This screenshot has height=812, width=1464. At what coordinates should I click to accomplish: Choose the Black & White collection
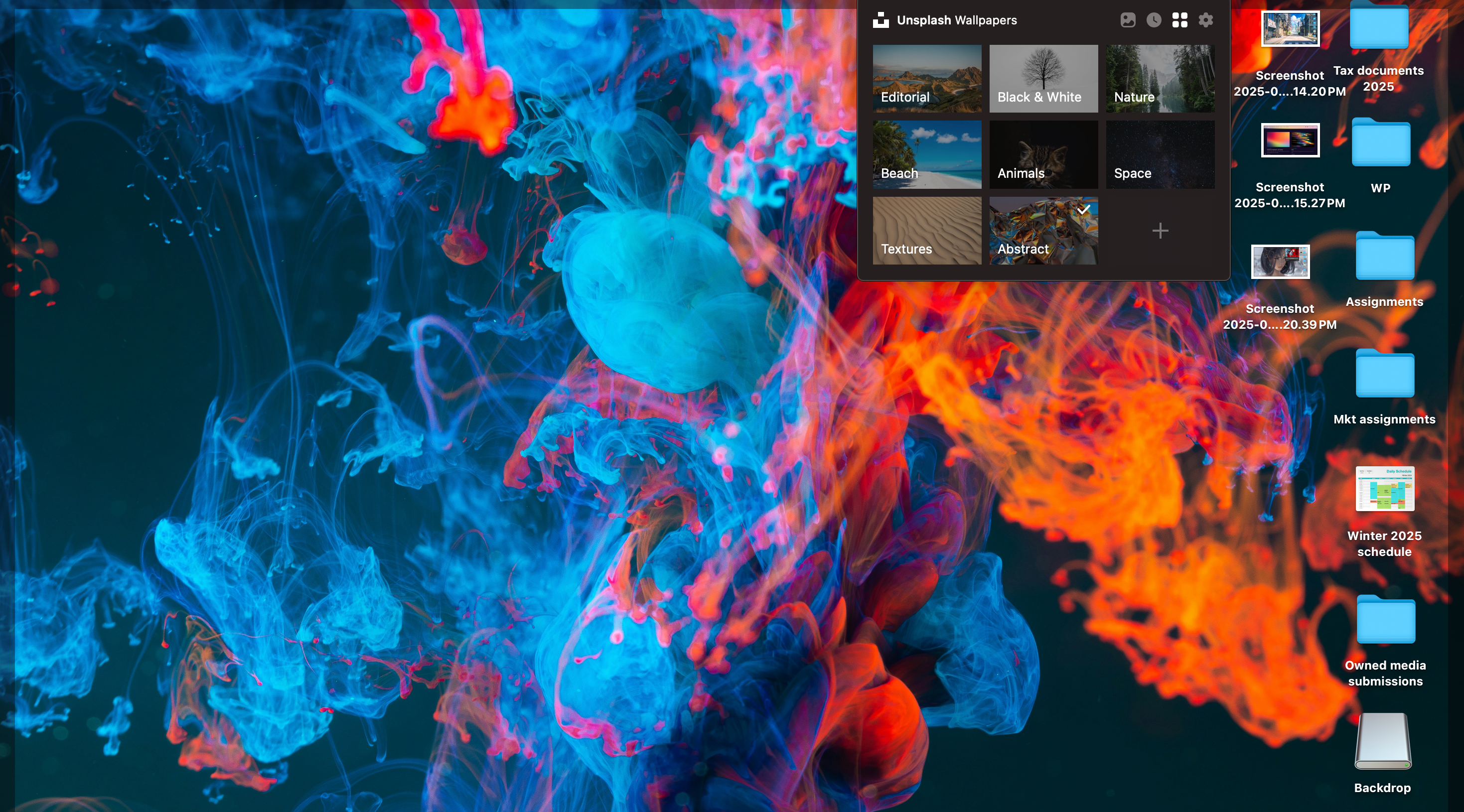[1043, 78]
